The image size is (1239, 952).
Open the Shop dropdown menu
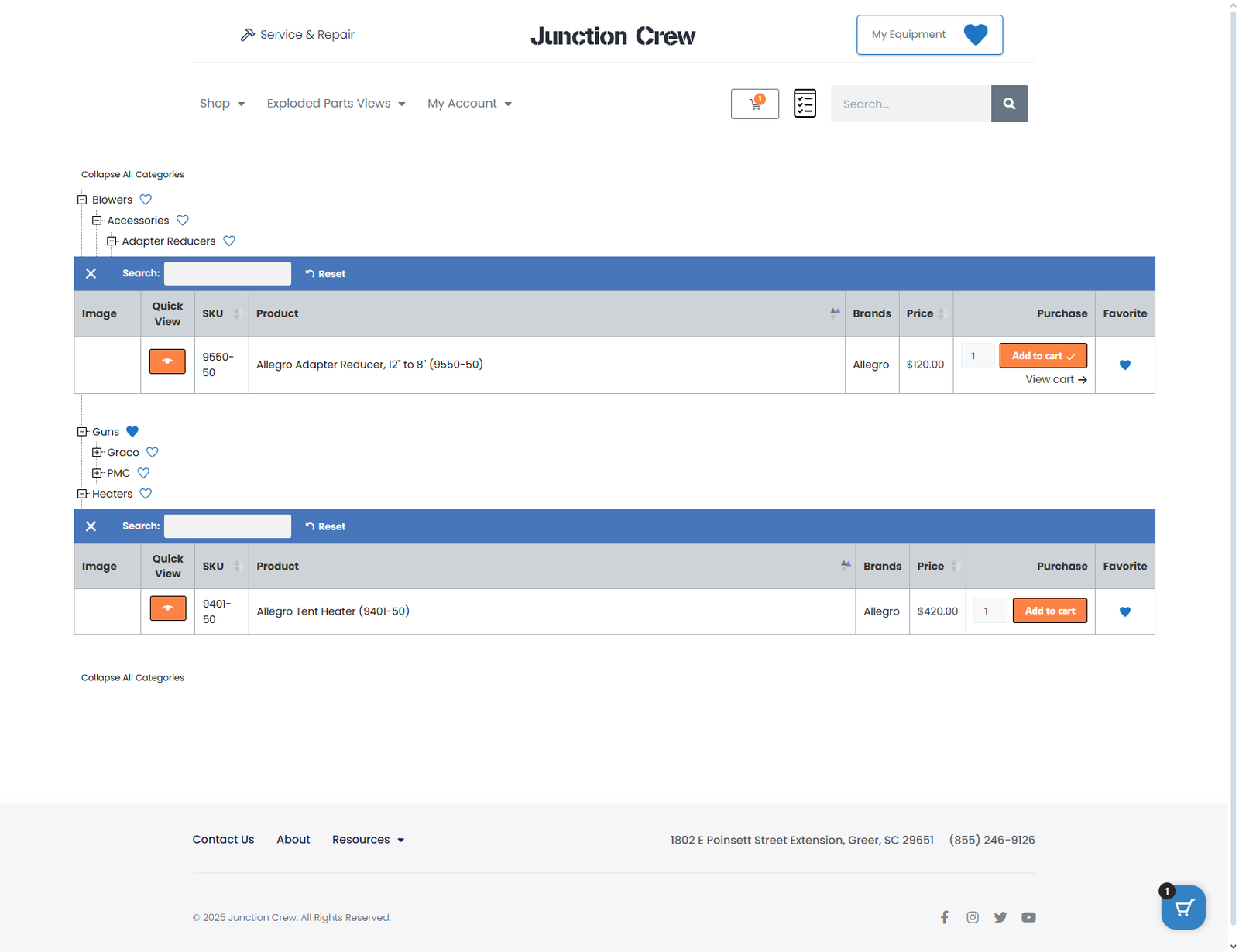point(221,104)
